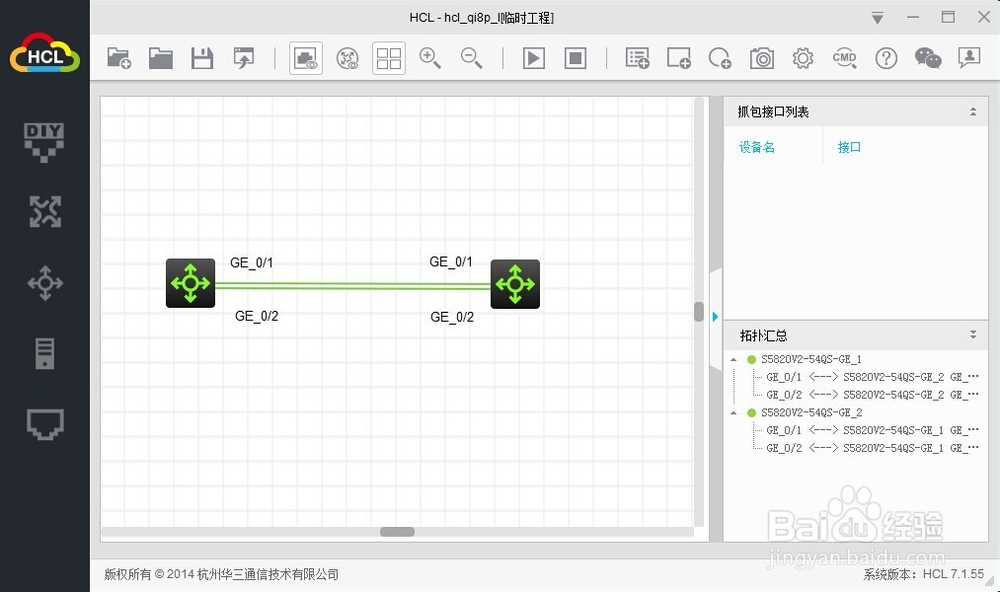Collapse the 拓扑汇总 panel
The image size is (1000, 592).
pyautogui.click(x=973, y=335)
